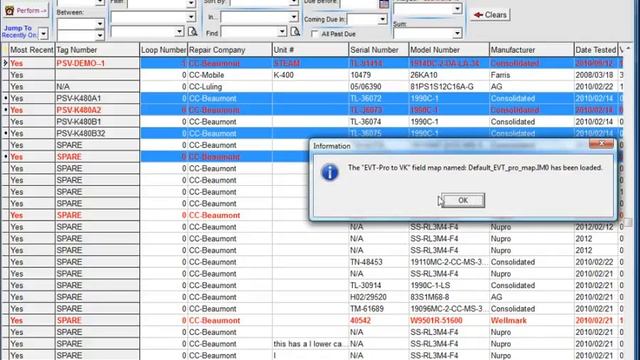Sort by Loop Number column header
The image size is (640, 360).
[x=163, y=50]
